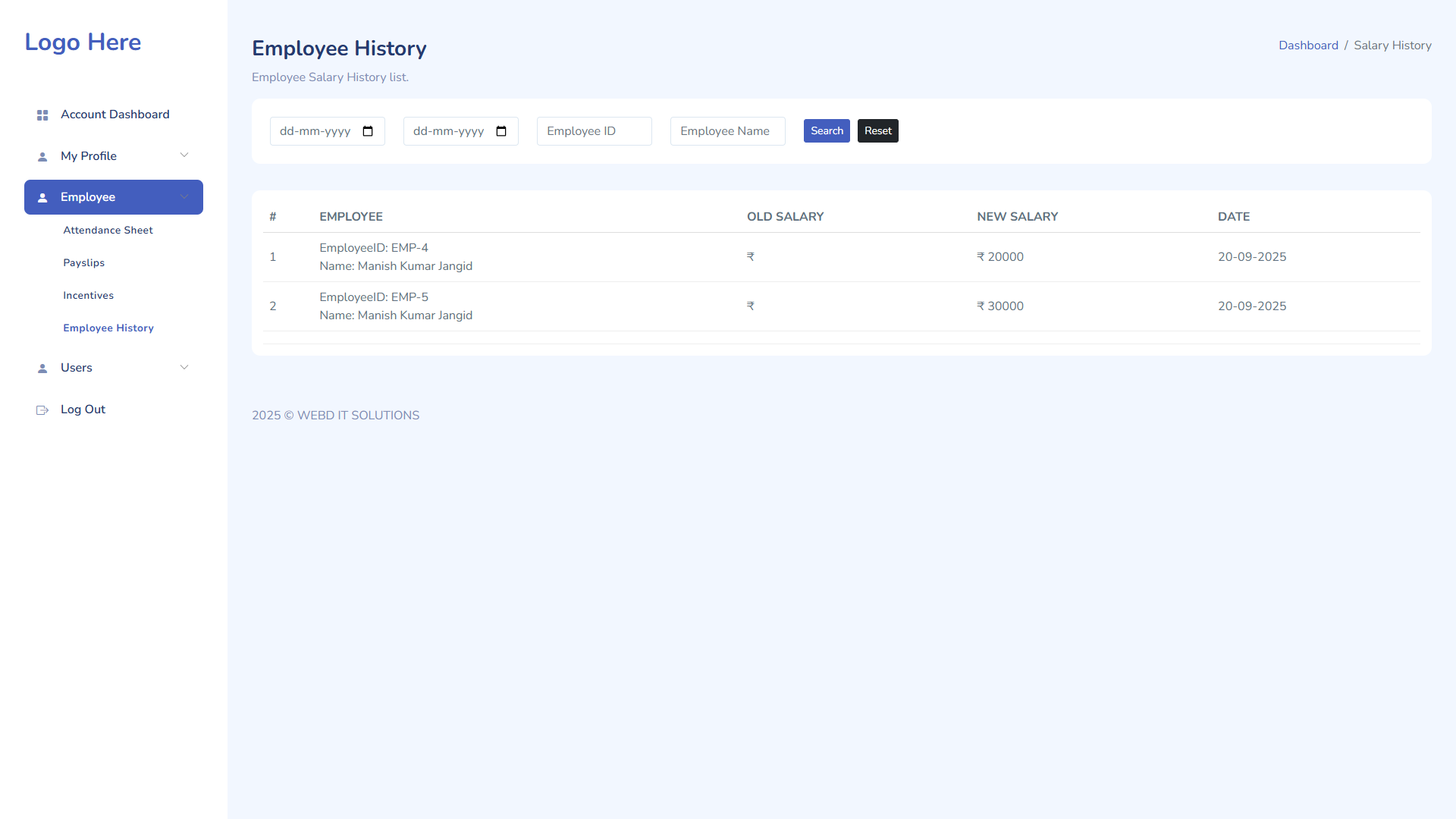
Task: Expand the My Profile menu chevron
Action: point(184,155)
